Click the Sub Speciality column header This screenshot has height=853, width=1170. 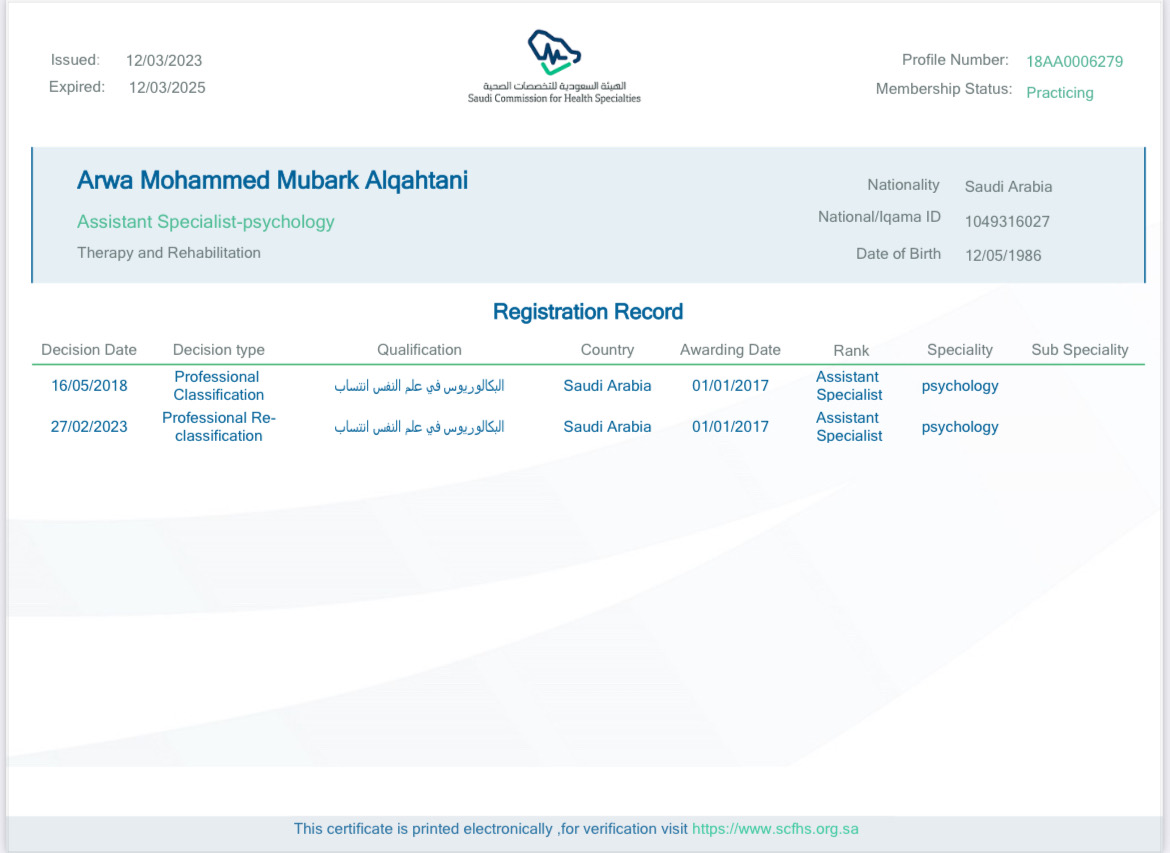[1079, 350]
